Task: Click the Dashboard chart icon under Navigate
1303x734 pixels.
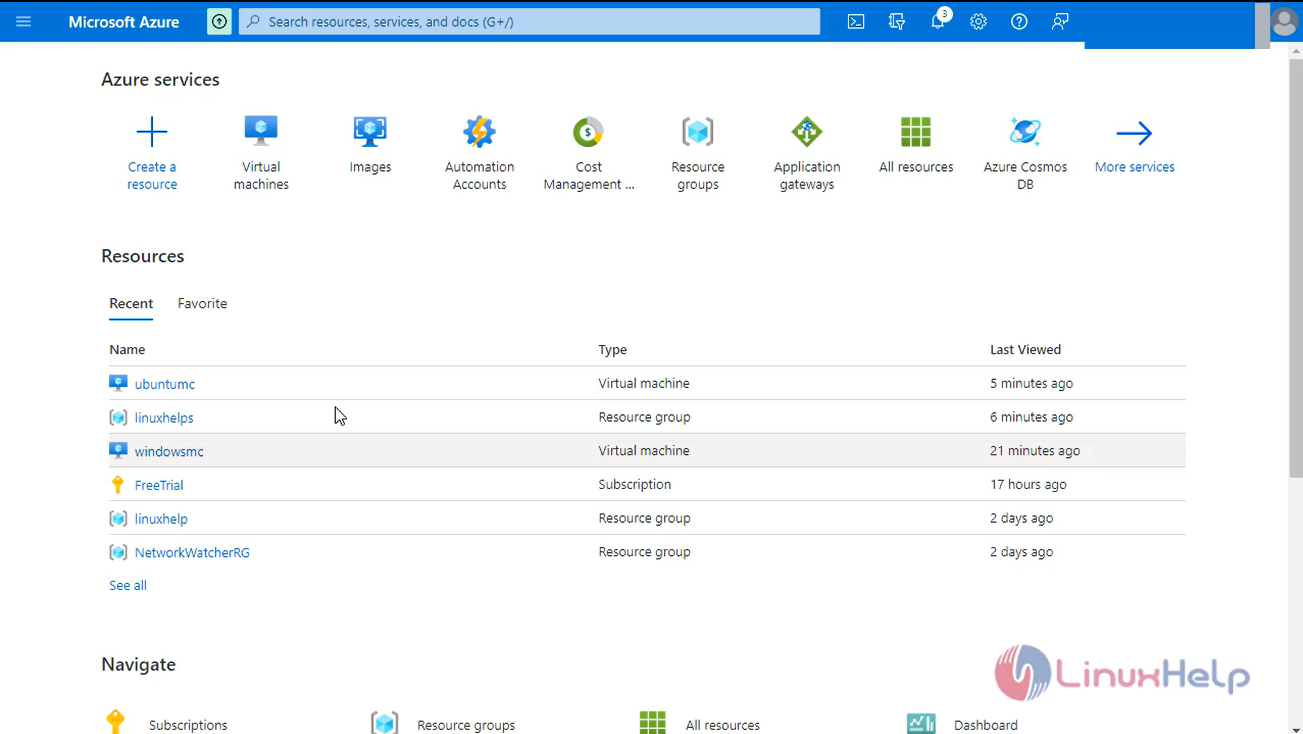Action: pyautogui.click(x=921, y=723)
